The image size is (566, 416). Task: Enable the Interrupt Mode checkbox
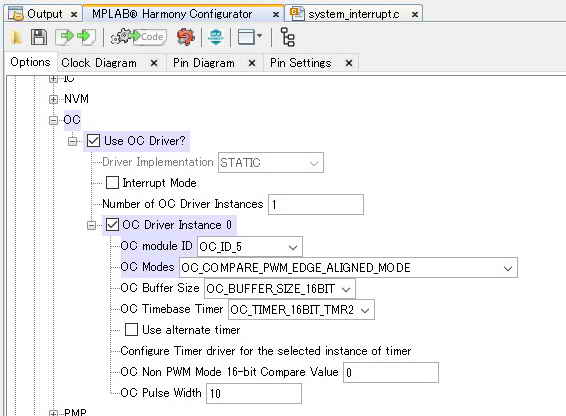coord(112,183)
